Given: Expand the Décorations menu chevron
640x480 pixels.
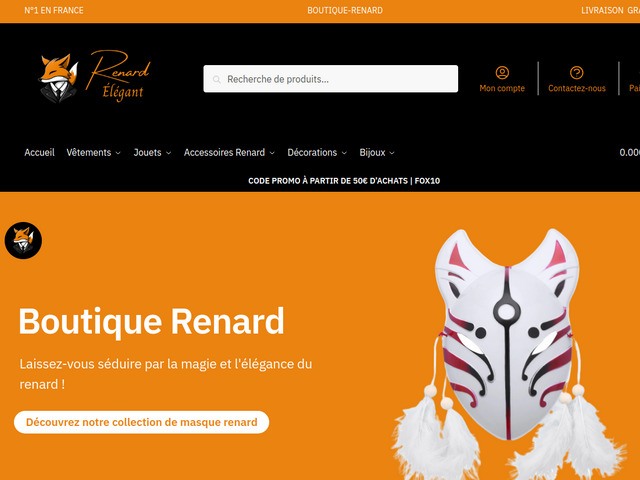Looking at the screenshot, I should coord(344,153).
